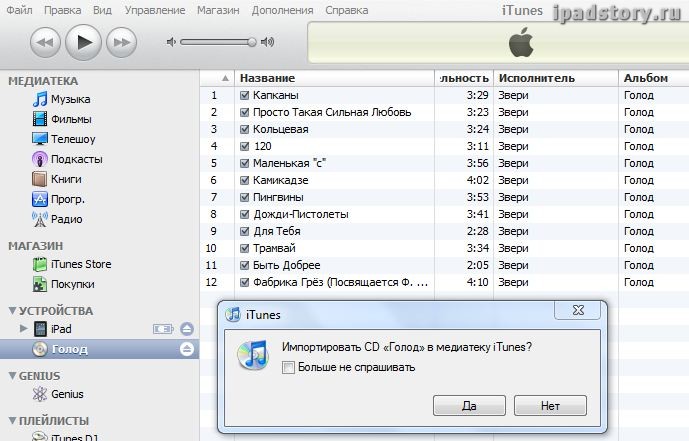
Task: Open the Файл menu
Action: [x=19, y=10]
